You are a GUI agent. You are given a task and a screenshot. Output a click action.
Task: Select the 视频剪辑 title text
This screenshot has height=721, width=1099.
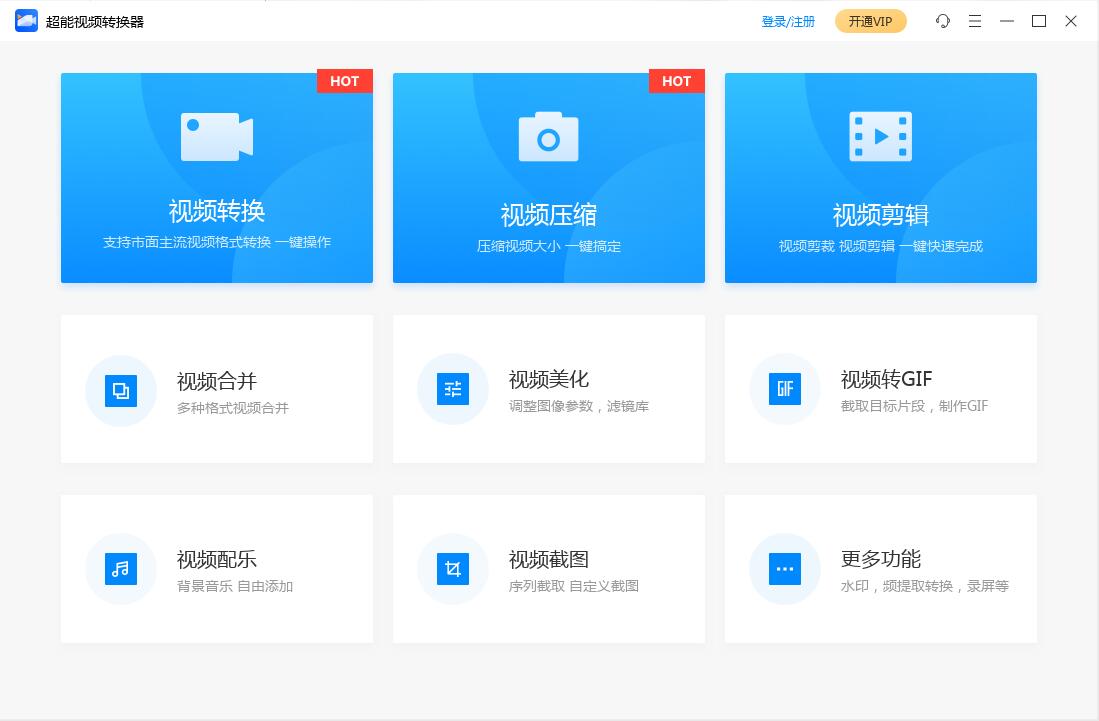click(880, 215)
